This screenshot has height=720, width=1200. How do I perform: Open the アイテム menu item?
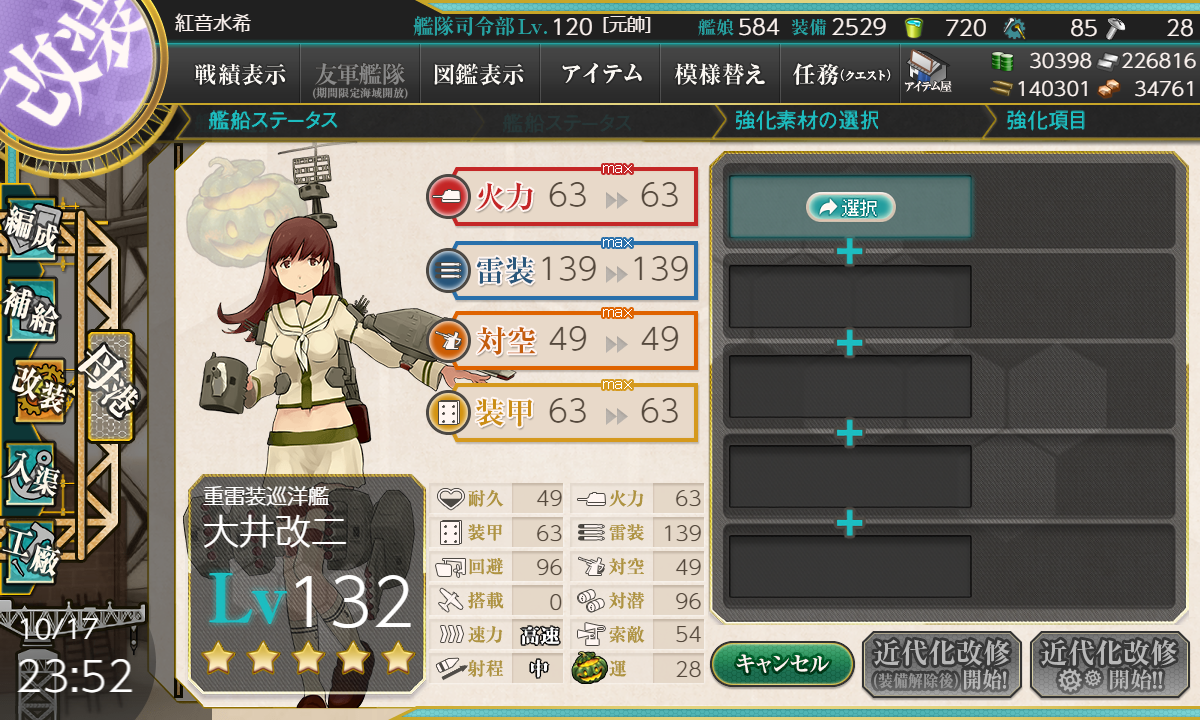[602, 74]
